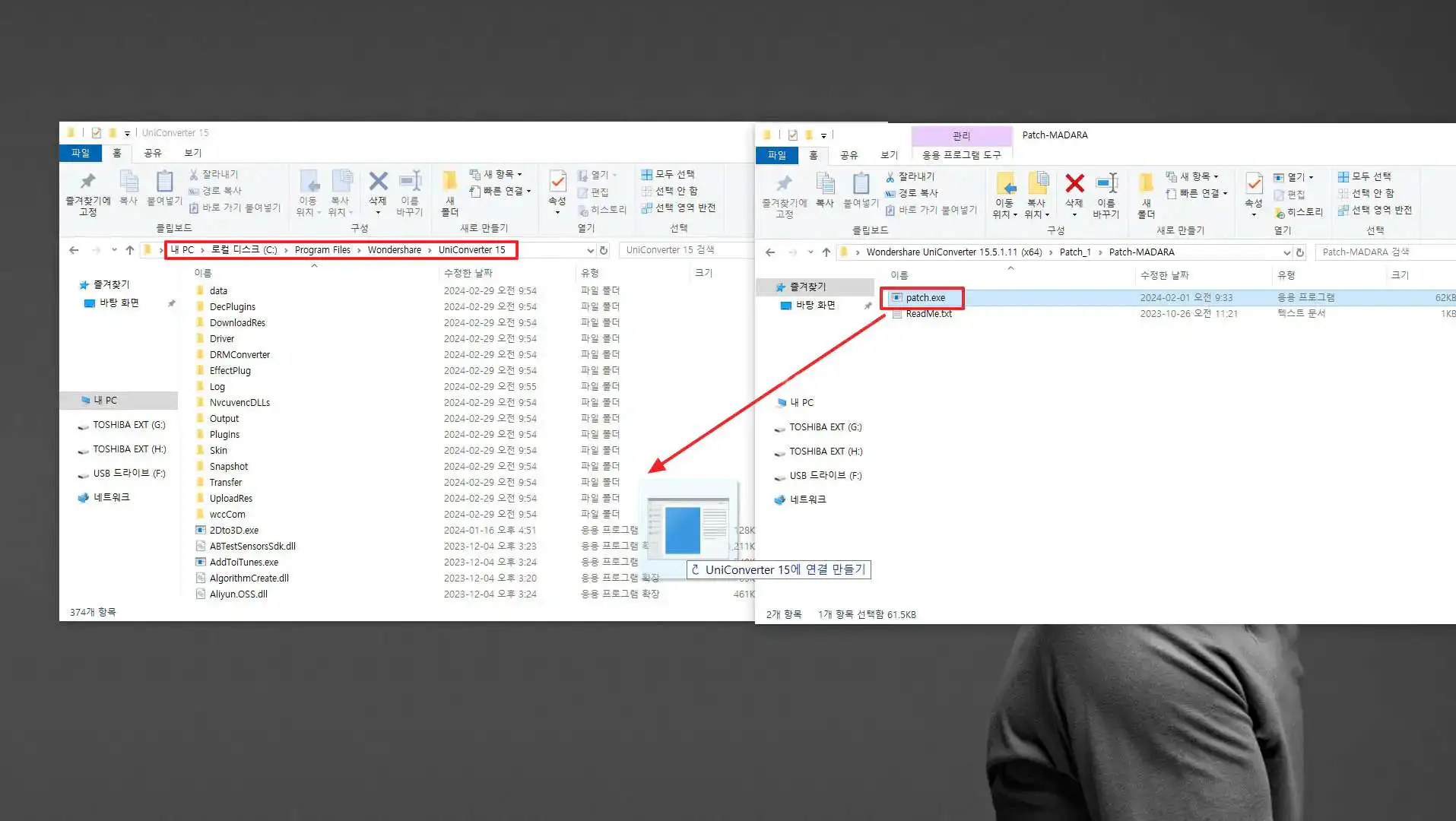Open Quick Access Toolbar dropdown in Patch-MADARA title bar
The image size is (1456, 821).
pyautogui.click(x=823, y=135)
